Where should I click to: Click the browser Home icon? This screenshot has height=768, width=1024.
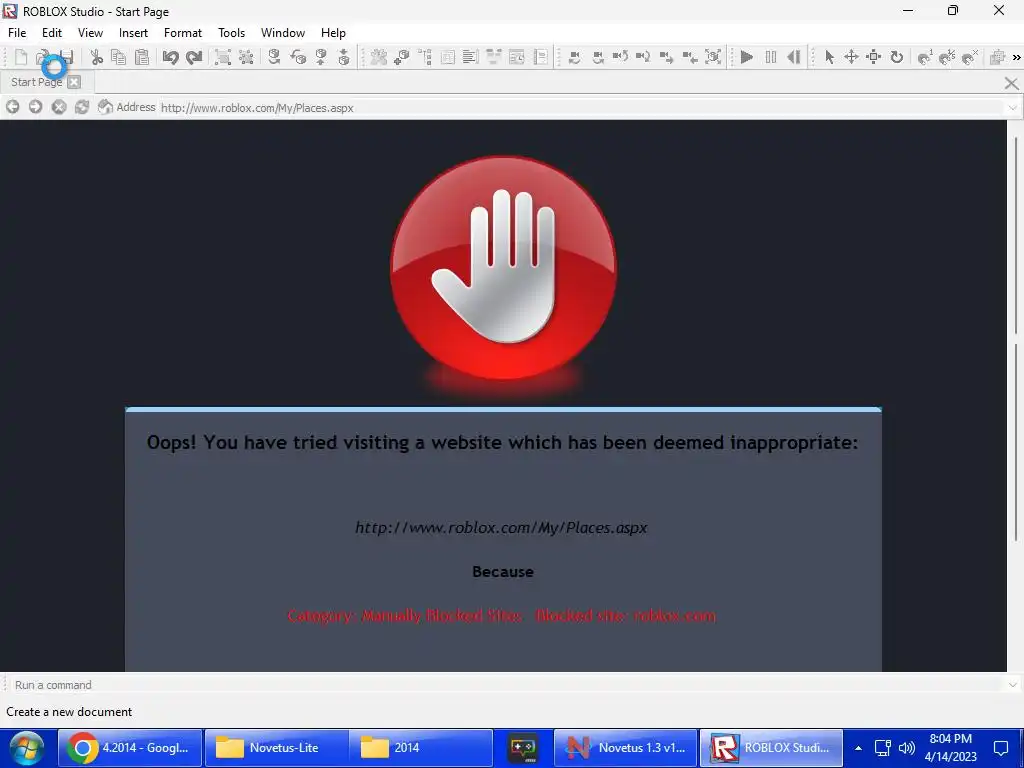pyautogui.click(x=105, y=106)
